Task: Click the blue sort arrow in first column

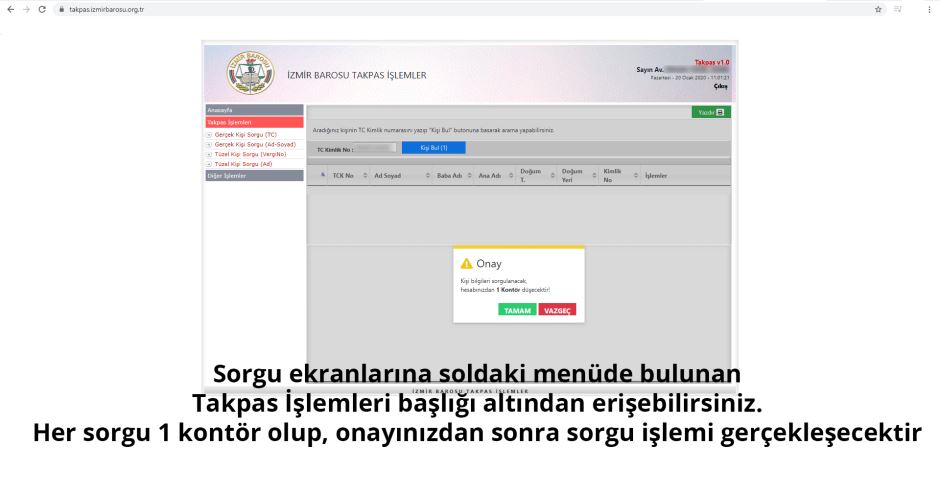Action: pyautogui.click(x=323, y=175)
